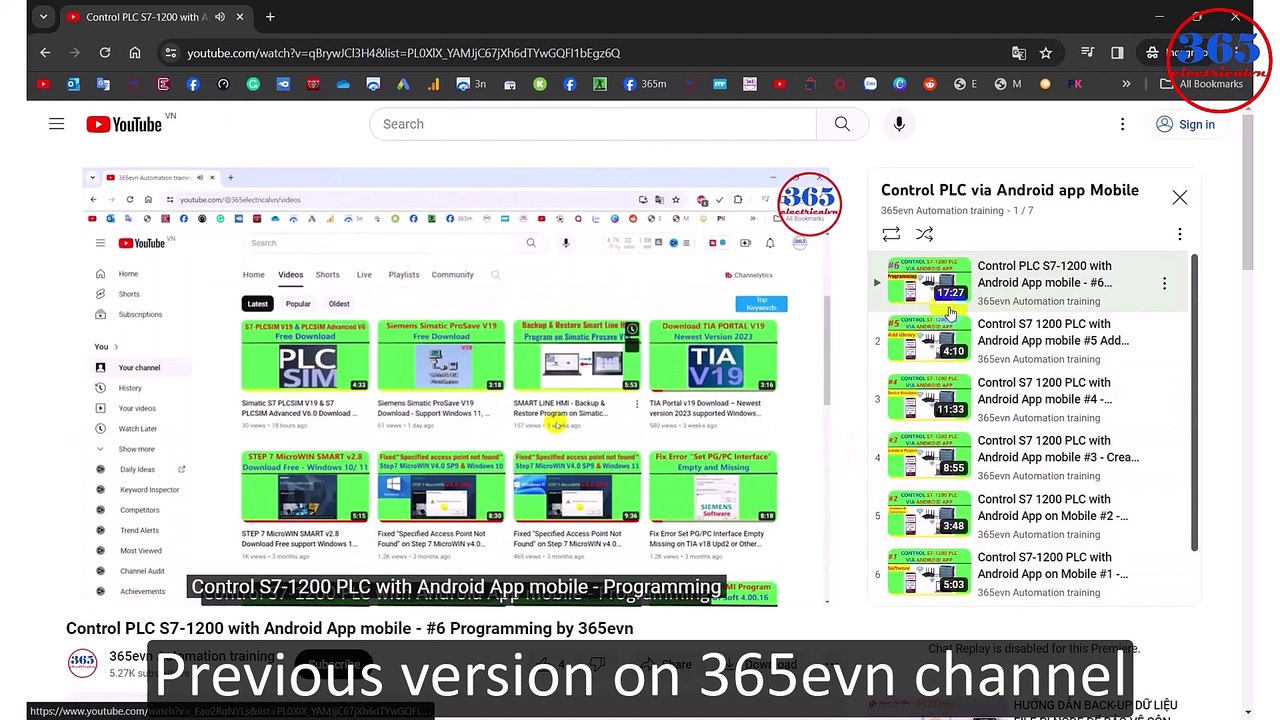
Task: Open the playlist more actions menu
Action: (1180, 235)
